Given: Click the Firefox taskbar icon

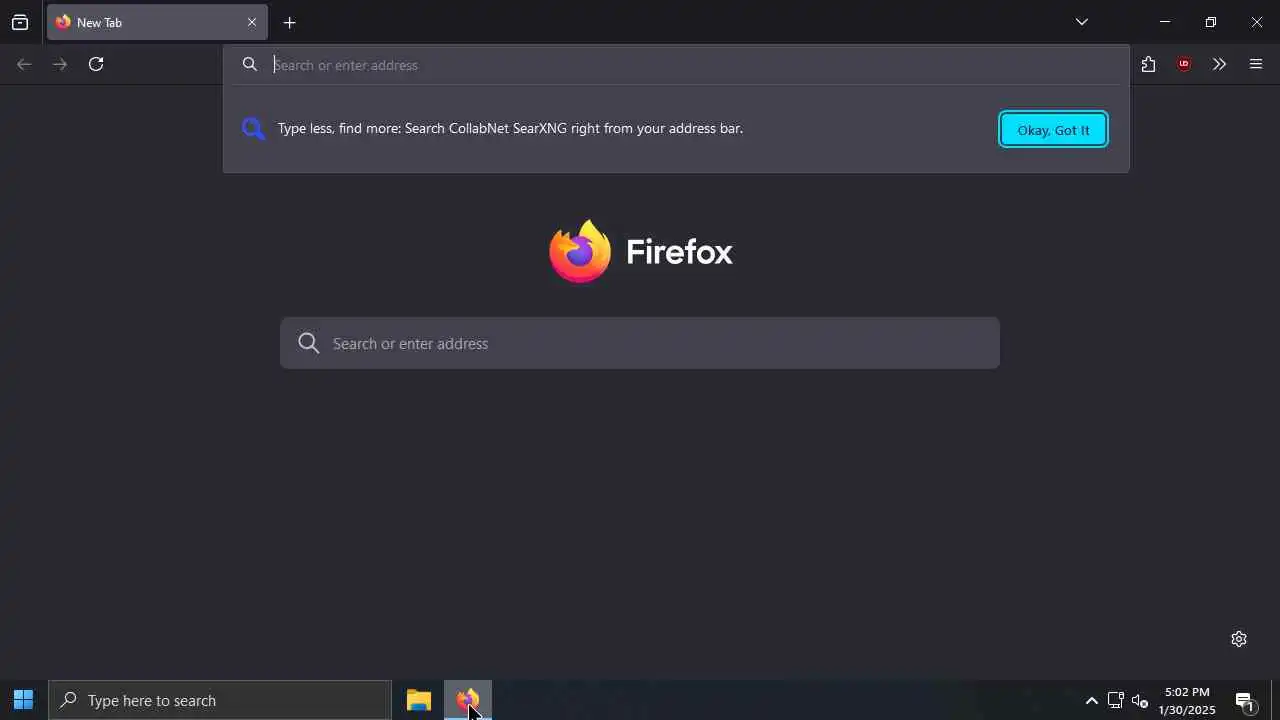Looking at the screenshot, I should coord(468,700).
